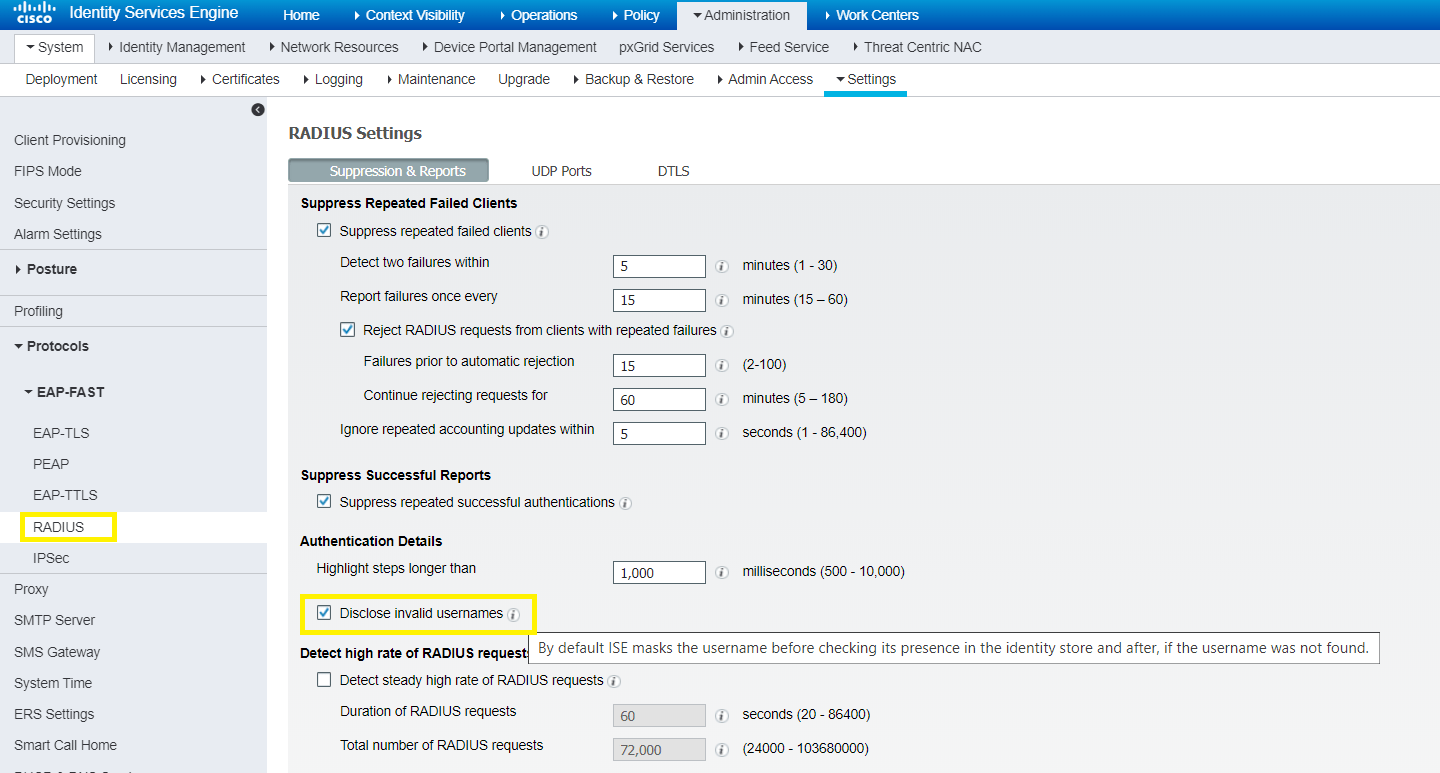The image size is (1440, 773).
Task: Click info icon next to Report failures once every
Action: click(721, 300)
